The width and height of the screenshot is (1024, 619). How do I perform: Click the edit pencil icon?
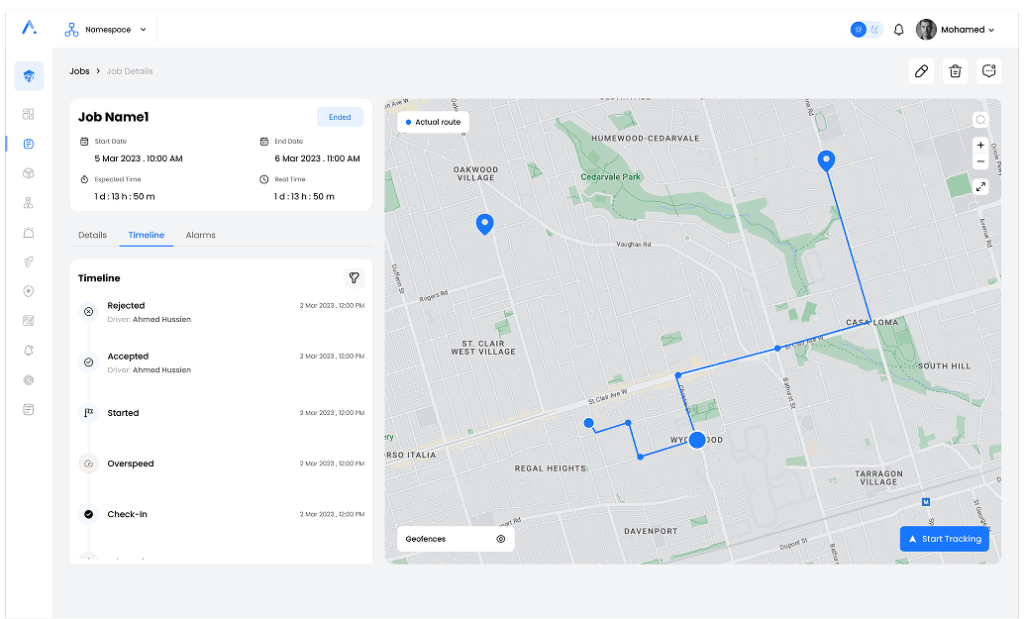coord(921,71)
